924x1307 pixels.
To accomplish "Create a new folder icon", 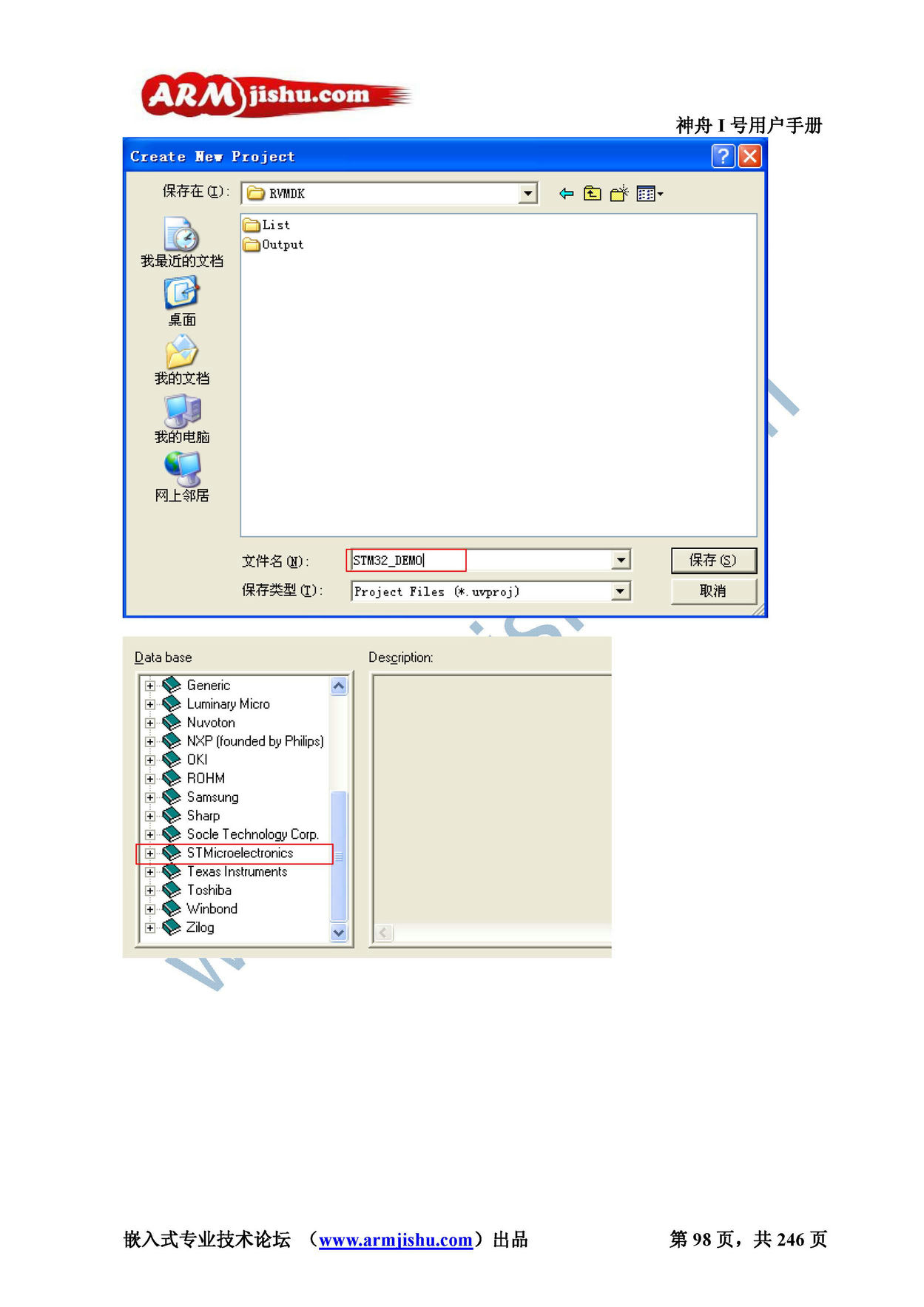I will point(619,194).
